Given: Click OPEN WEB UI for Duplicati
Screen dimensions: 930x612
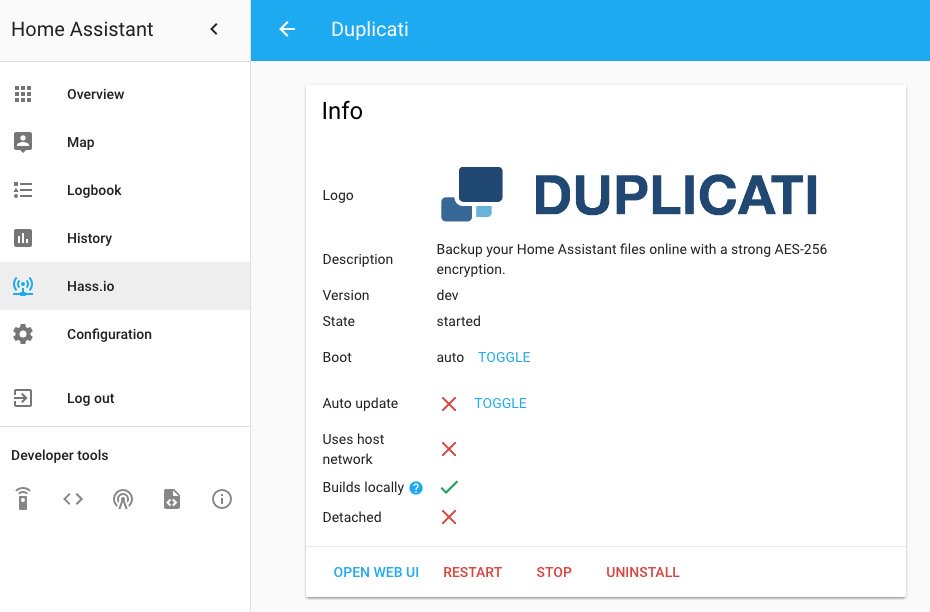Looking at the screenshot, I should (x=376, y=572).
